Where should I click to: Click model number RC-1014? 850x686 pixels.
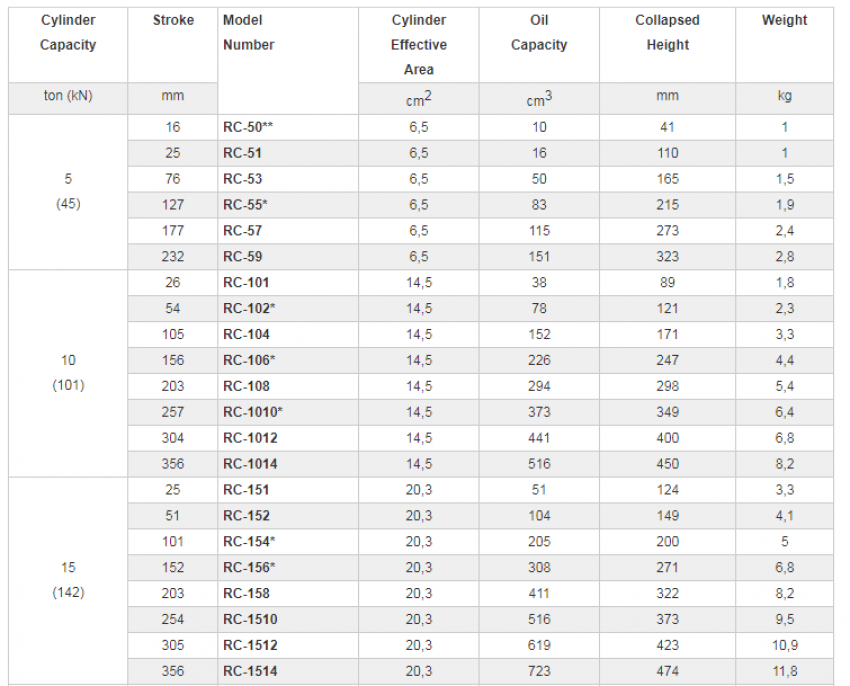[250, 464]
